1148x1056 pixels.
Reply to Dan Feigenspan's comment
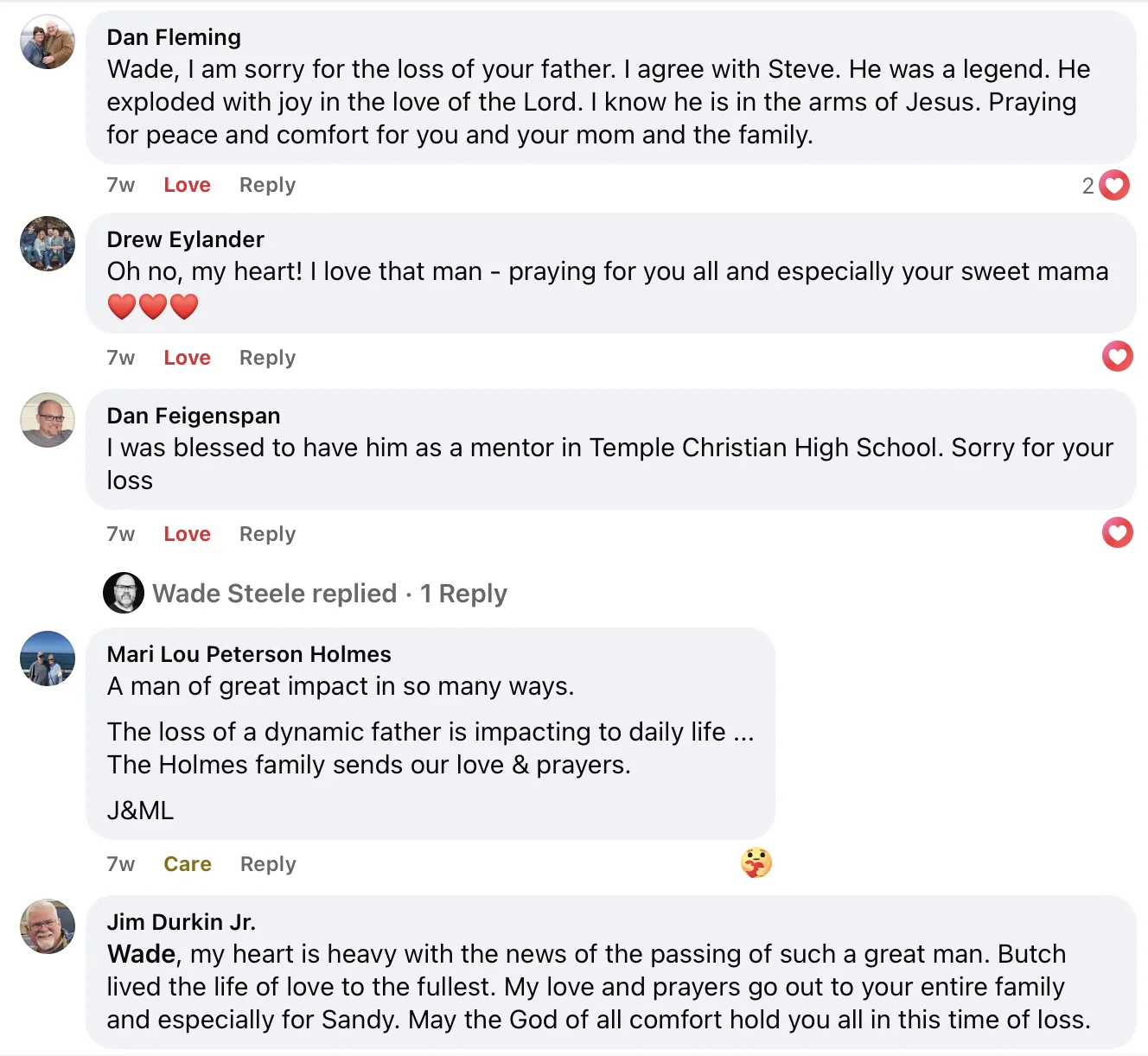click(267, 534)
